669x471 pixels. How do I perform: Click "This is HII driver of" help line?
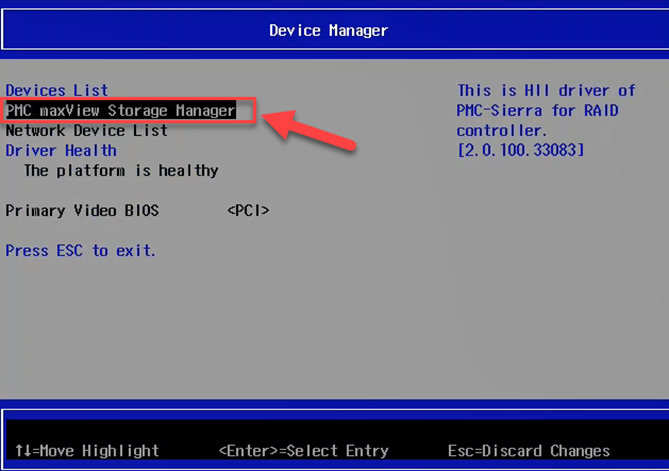546,90
